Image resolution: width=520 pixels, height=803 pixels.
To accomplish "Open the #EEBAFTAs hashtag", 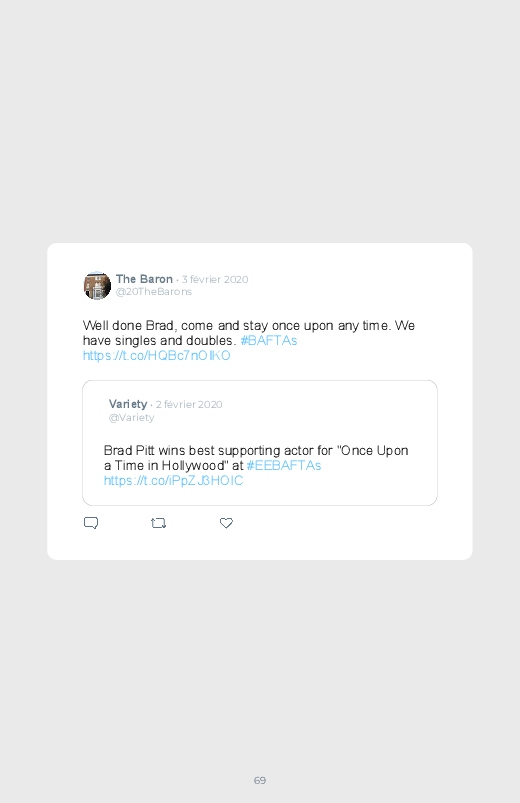I will pyautogui.click(x=284, y=466).
